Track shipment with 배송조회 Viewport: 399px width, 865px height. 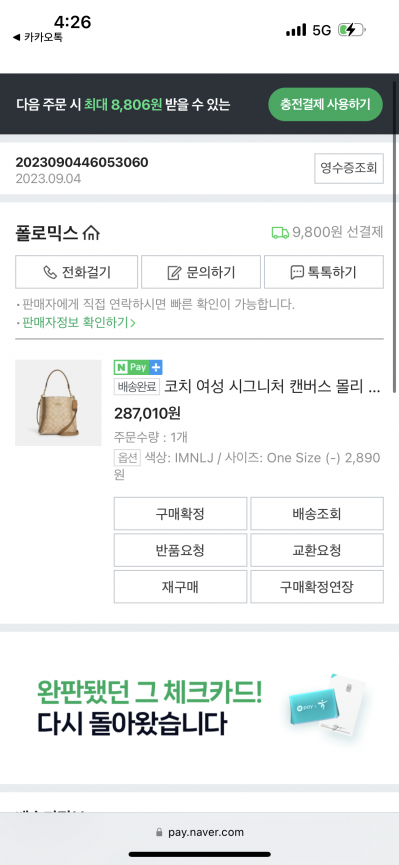pyautogui.click(x=317, y=514)
